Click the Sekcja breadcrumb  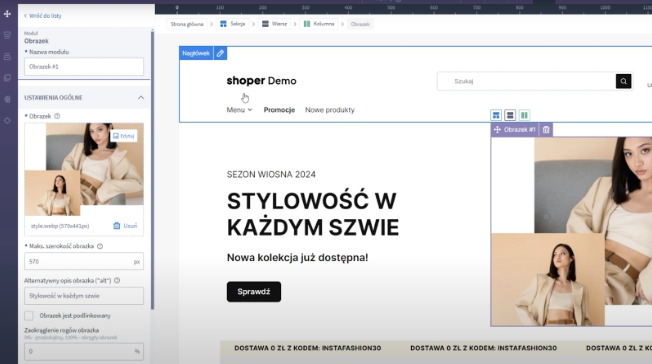tap(232, 24)
